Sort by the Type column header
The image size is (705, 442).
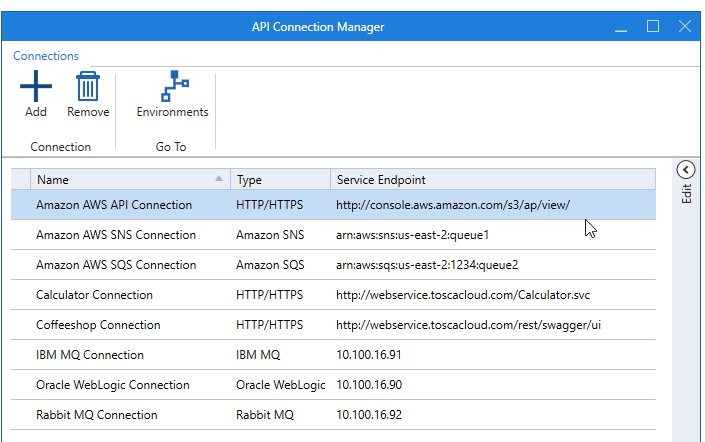(x=281, y=180)
